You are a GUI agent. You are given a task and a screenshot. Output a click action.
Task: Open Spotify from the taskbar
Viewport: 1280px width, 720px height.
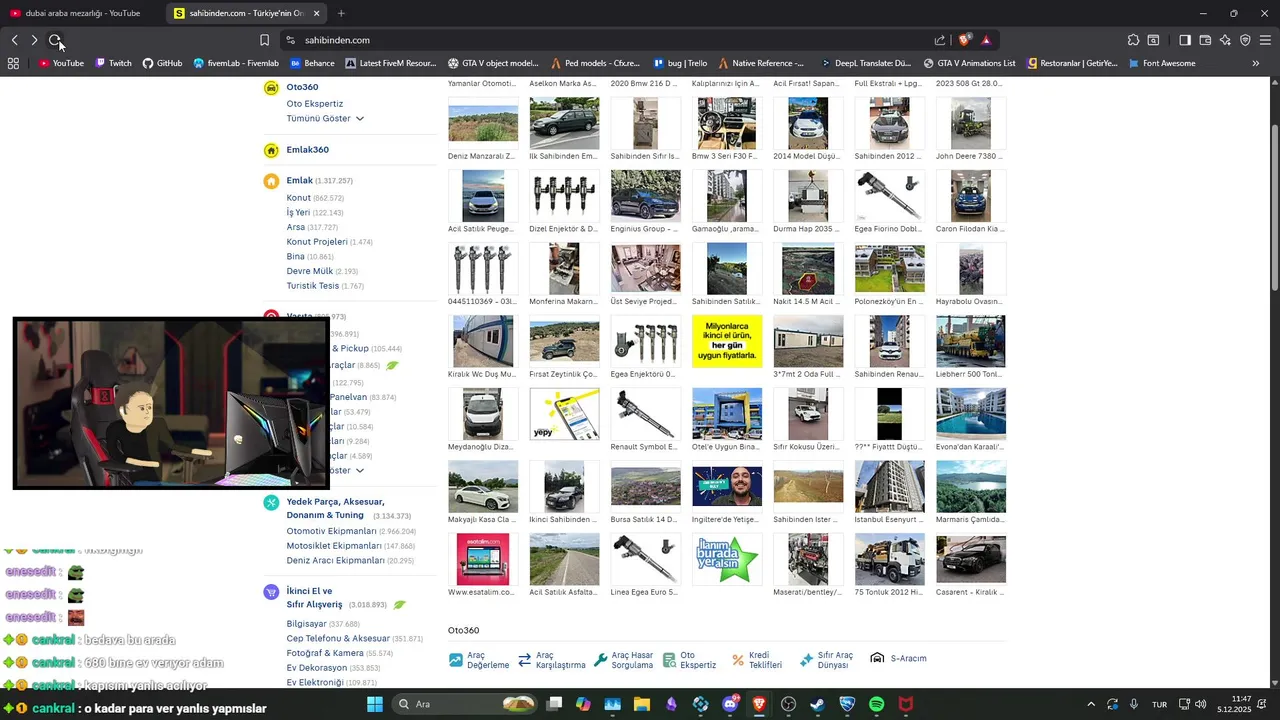(x=877, y=704)
